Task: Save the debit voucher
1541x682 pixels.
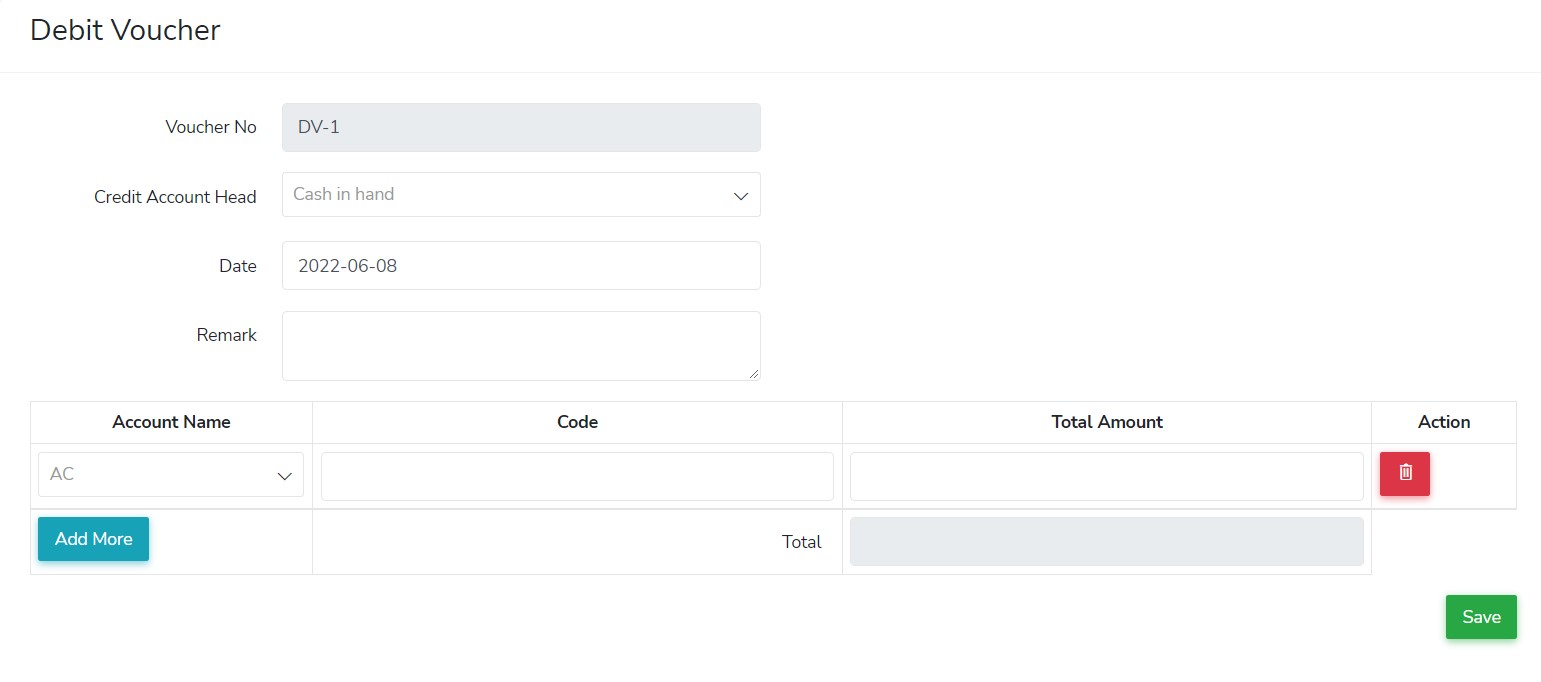Action: click(1480, 617)
